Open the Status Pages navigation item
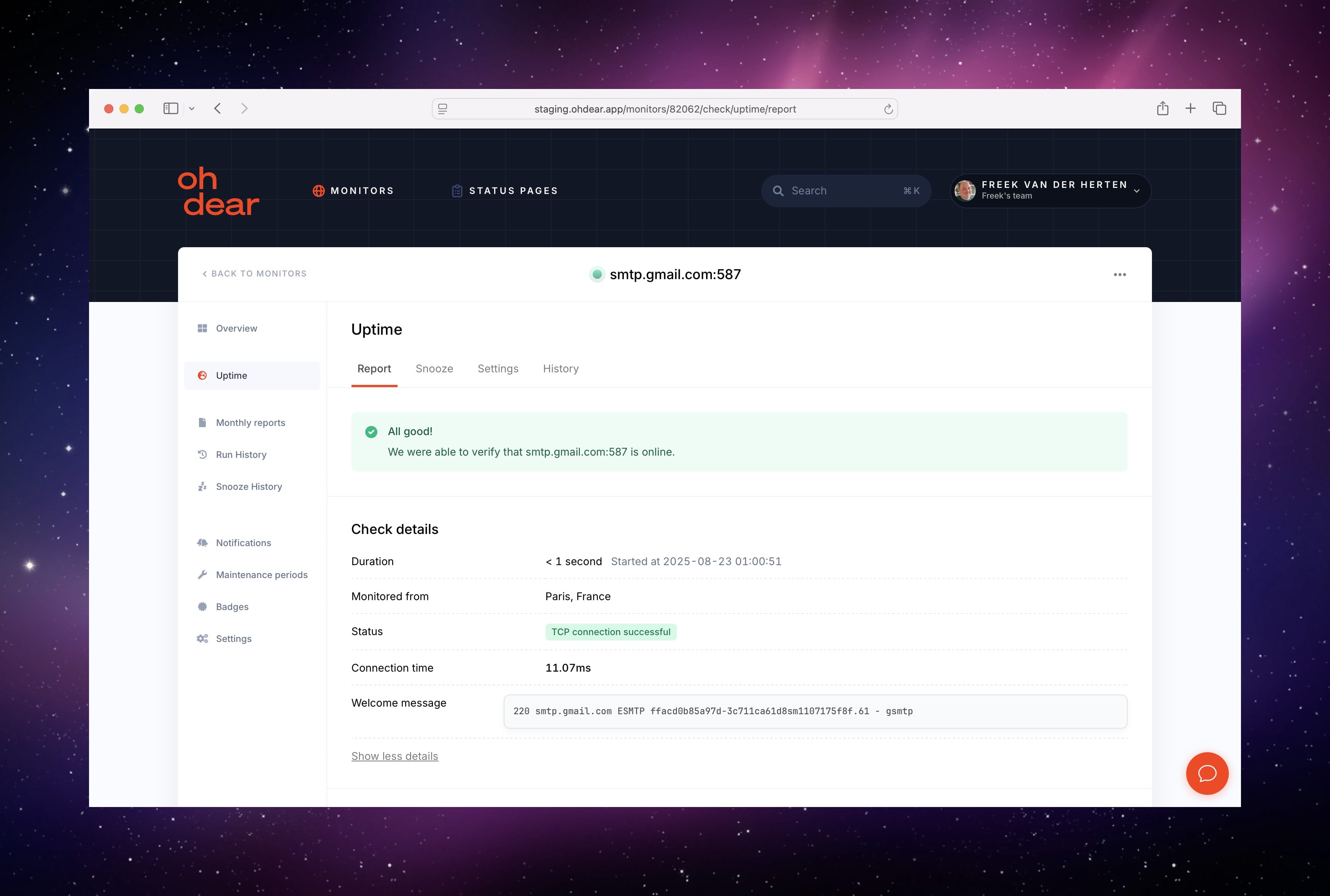Image resolution: width=1330 pixels, height=896 pixels. [x=505, y=191]
